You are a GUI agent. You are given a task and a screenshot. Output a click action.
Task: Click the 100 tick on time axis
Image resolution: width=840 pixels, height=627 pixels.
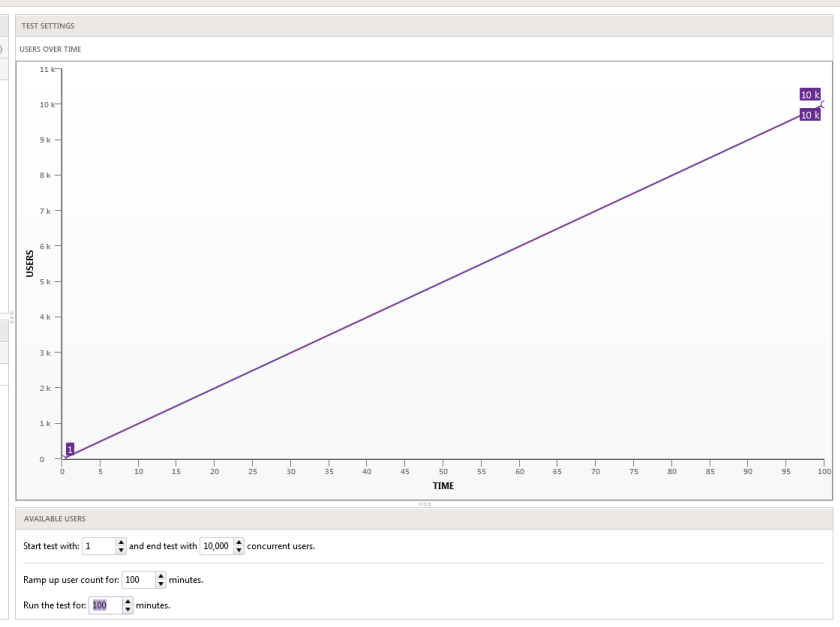824,472
